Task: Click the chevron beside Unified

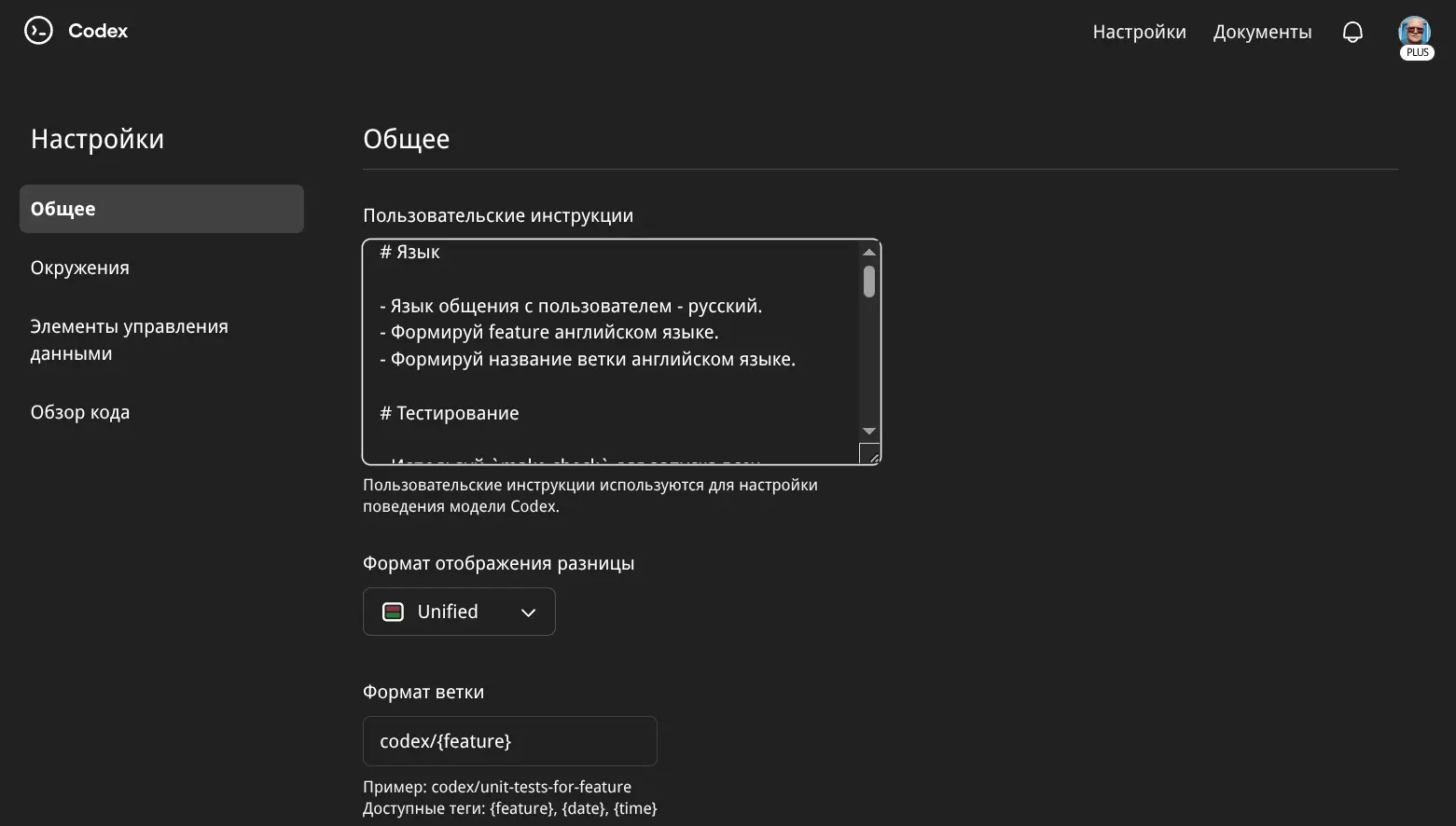Action: click(528, 613)
